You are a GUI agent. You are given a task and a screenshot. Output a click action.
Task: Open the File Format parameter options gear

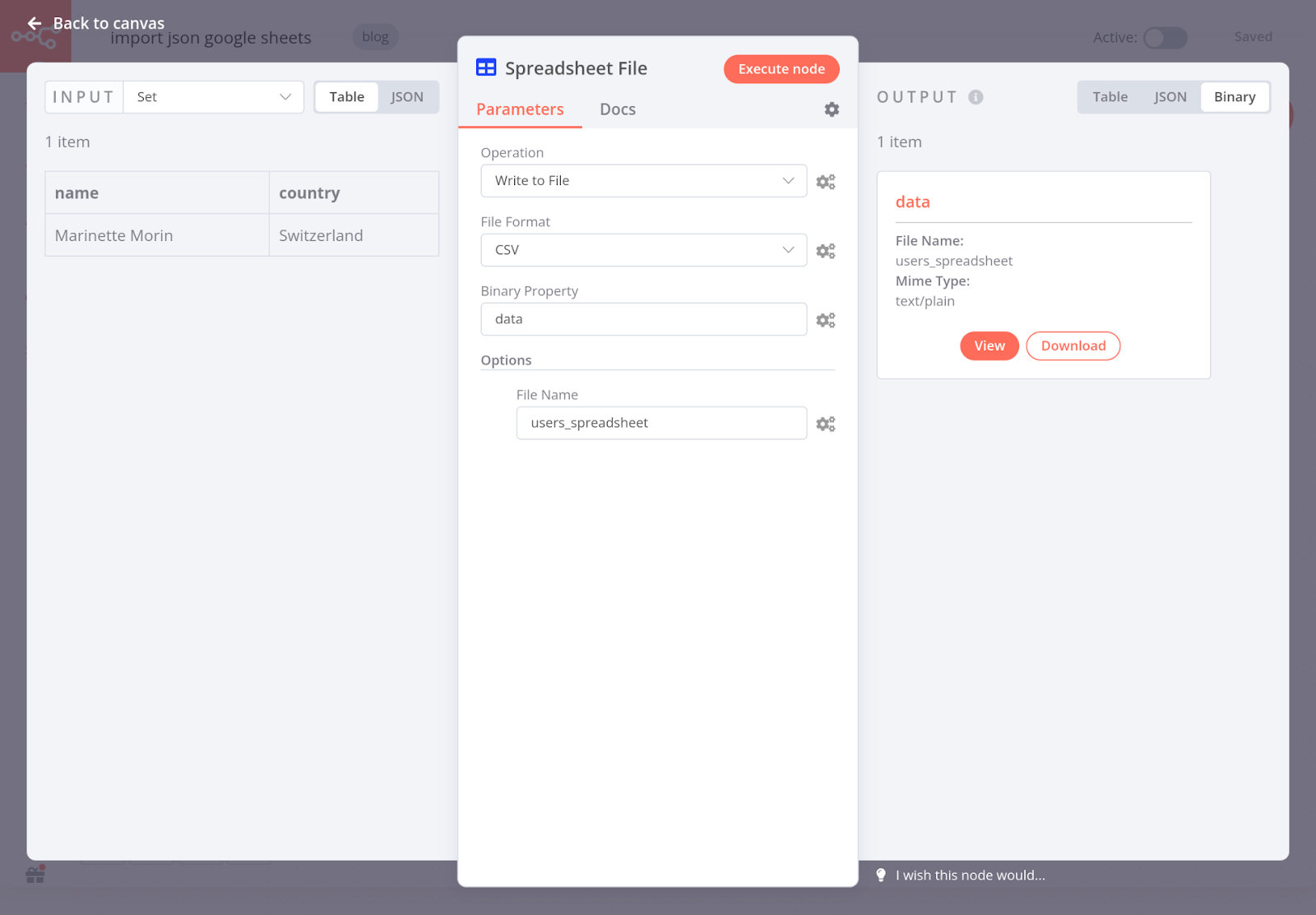point(825,251)
